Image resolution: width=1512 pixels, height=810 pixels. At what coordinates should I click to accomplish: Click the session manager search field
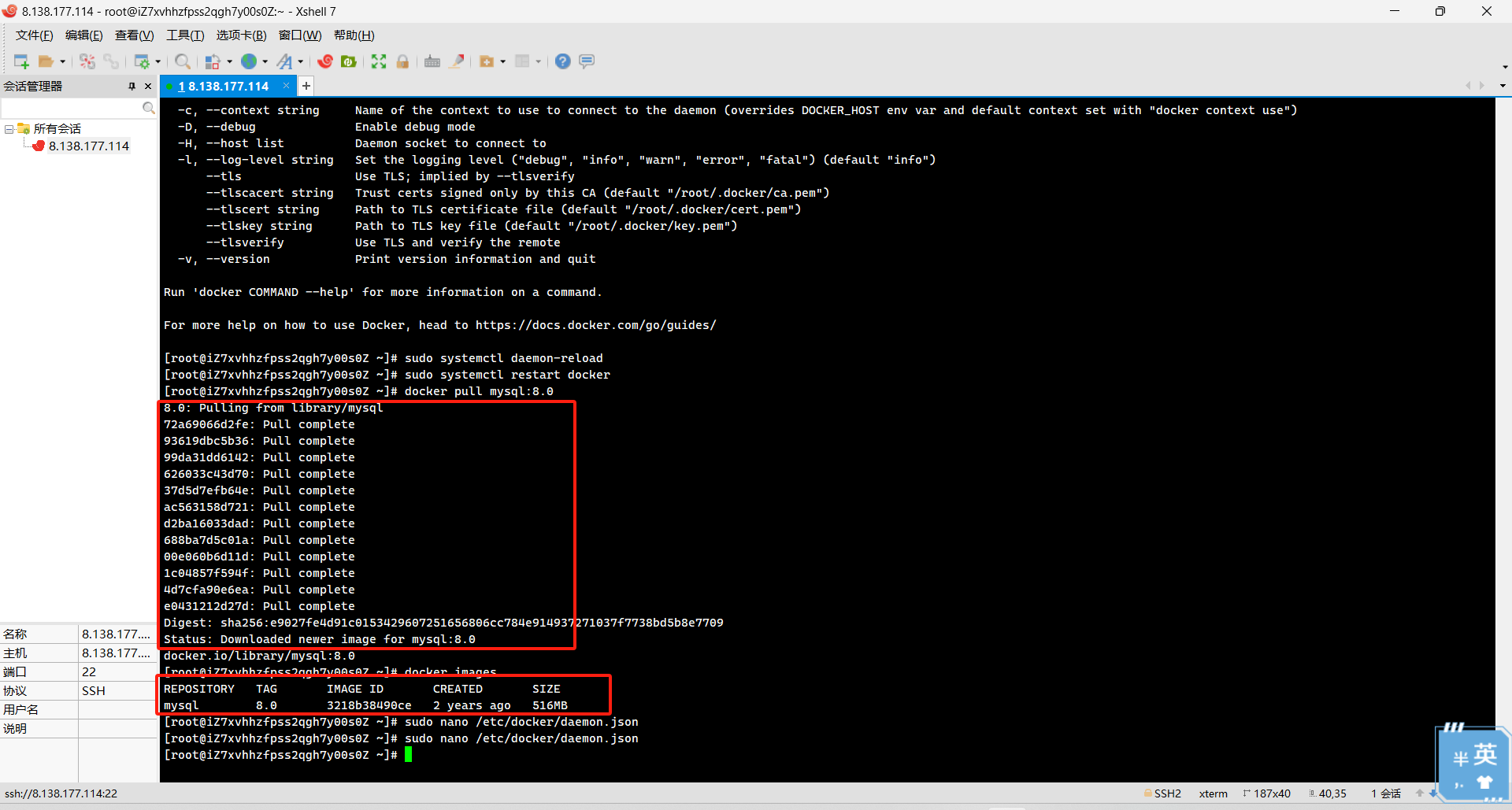point(71,108)
